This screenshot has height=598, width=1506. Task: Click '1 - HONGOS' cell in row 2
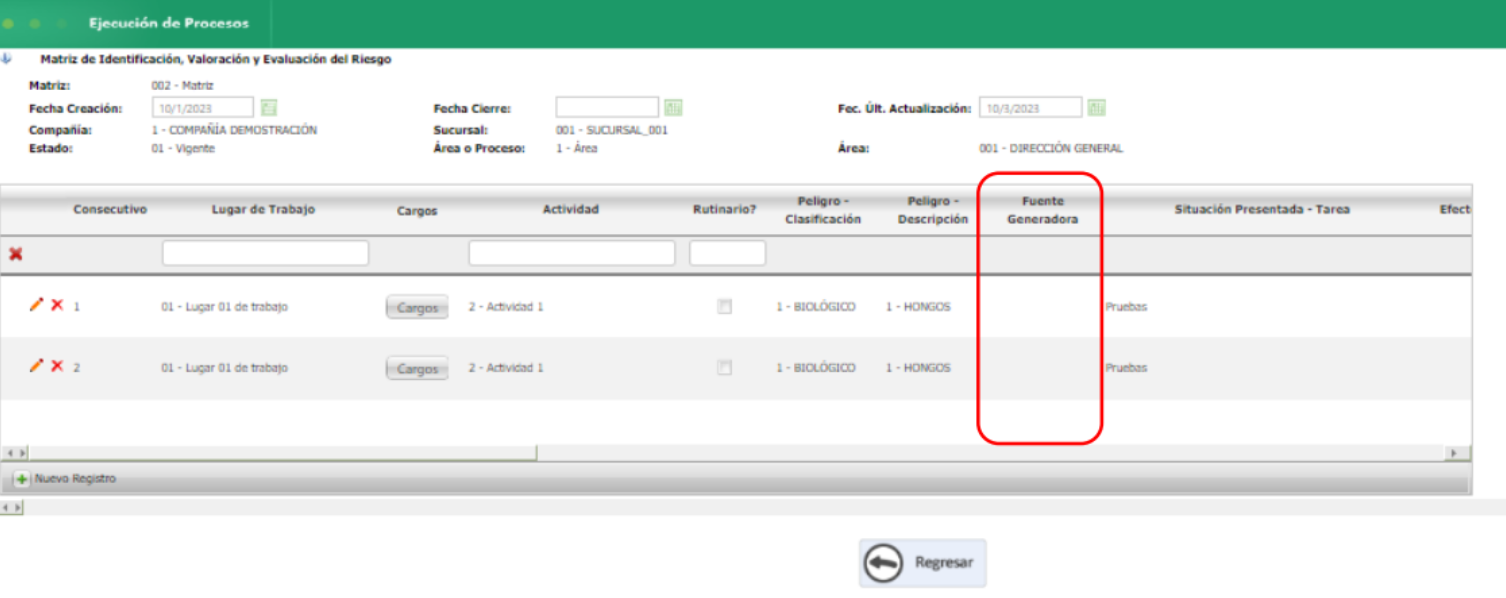click(x=918, y=368)
